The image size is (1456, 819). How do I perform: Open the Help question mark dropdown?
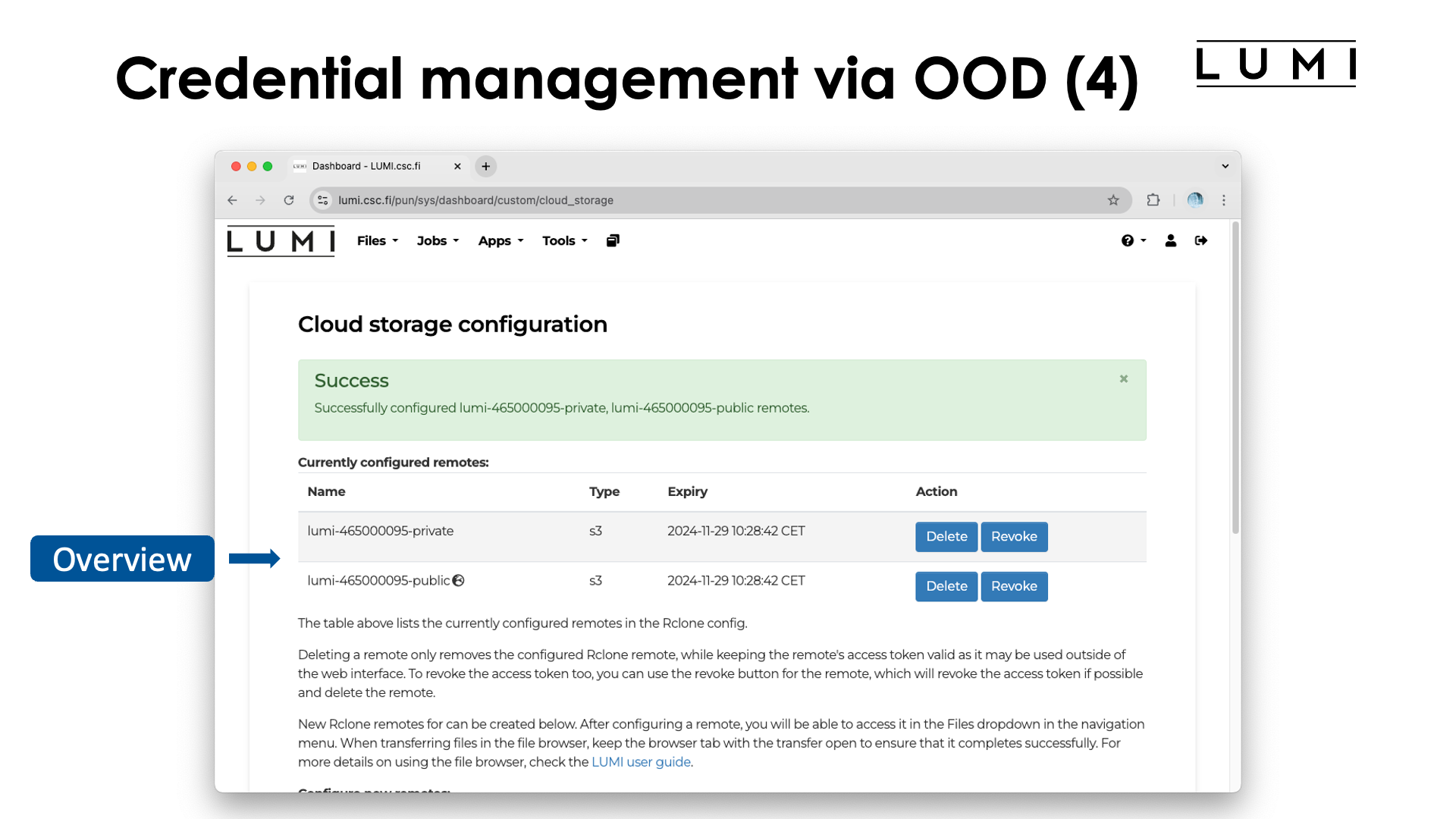click(1134, 240)
